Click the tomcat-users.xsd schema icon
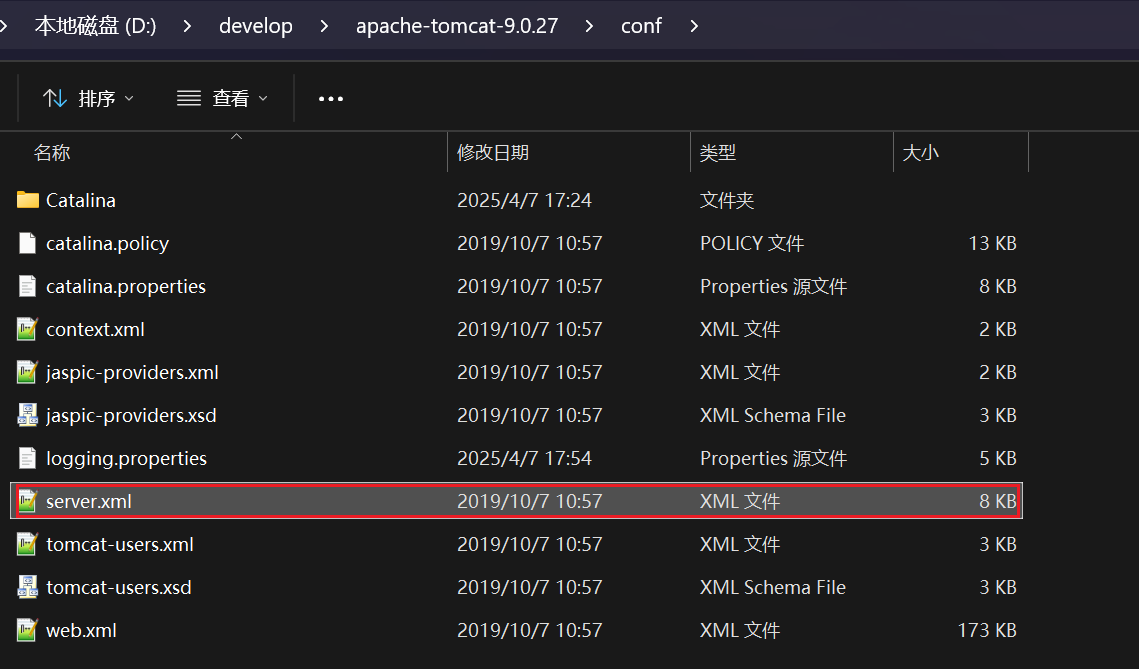1139x669 pixels. pyautogui.click(x=28, y=587)
